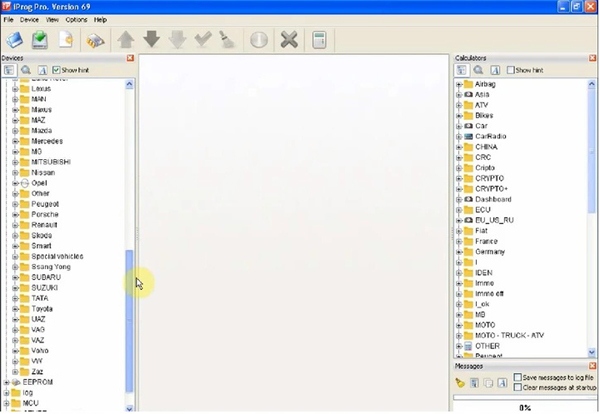Screen dimensions: 600x414
Task: Click the memory chip toolbar icon
Action: point(95,41)
